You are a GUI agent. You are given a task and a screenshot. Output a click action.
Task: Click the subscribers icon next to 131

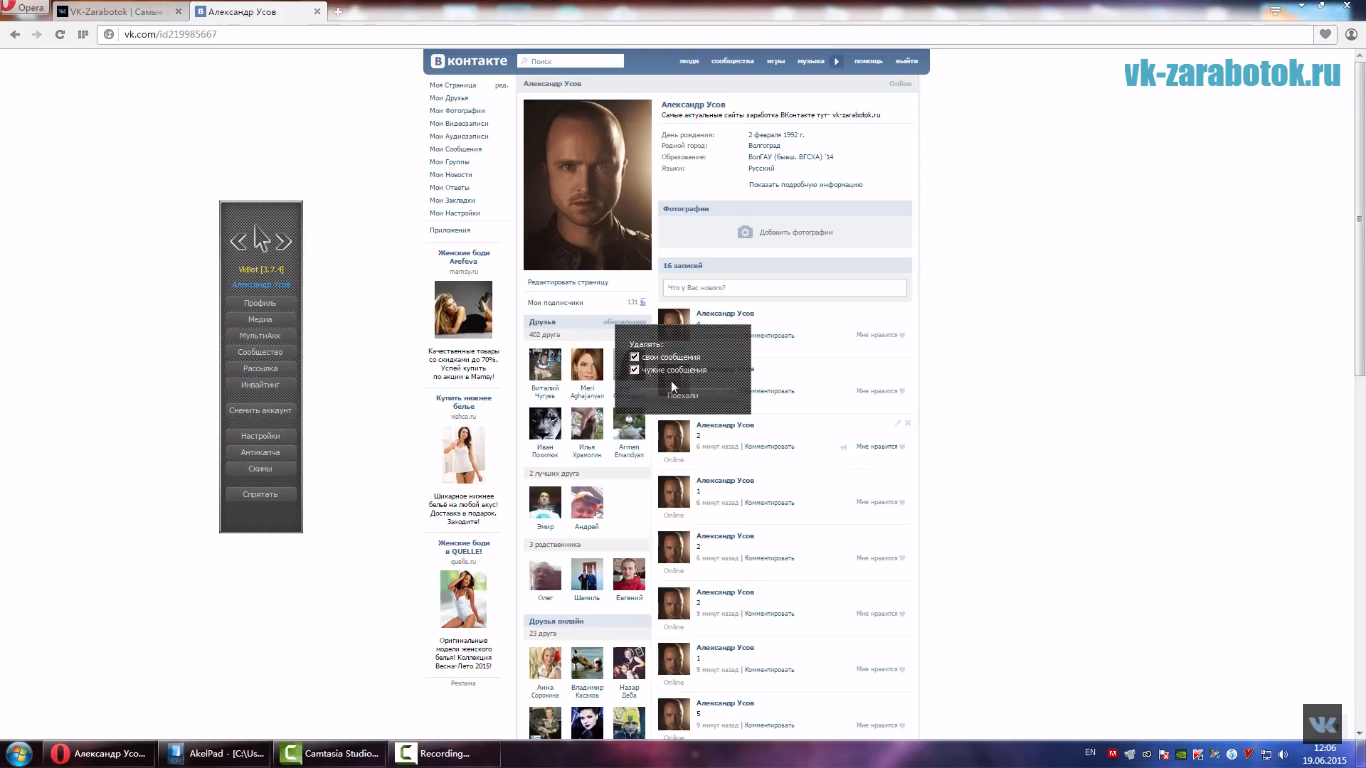(x=643, y=302)
